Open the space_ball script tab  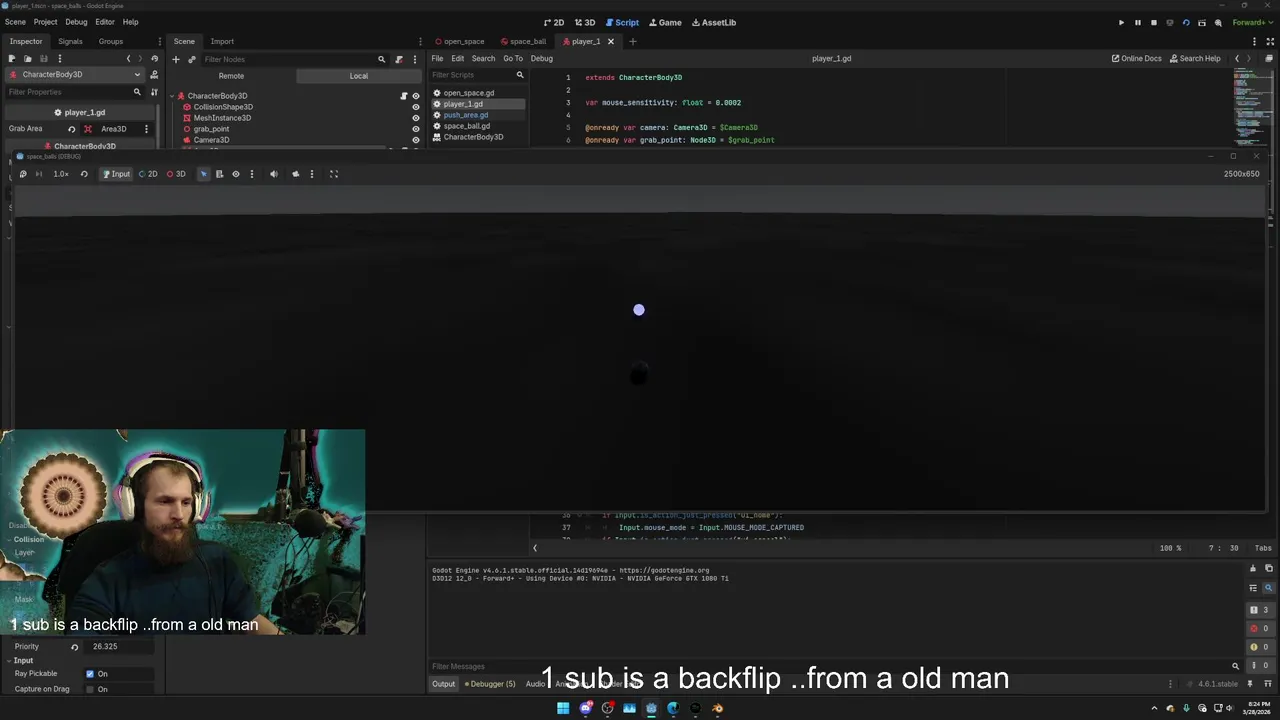(x=523, y=41)
